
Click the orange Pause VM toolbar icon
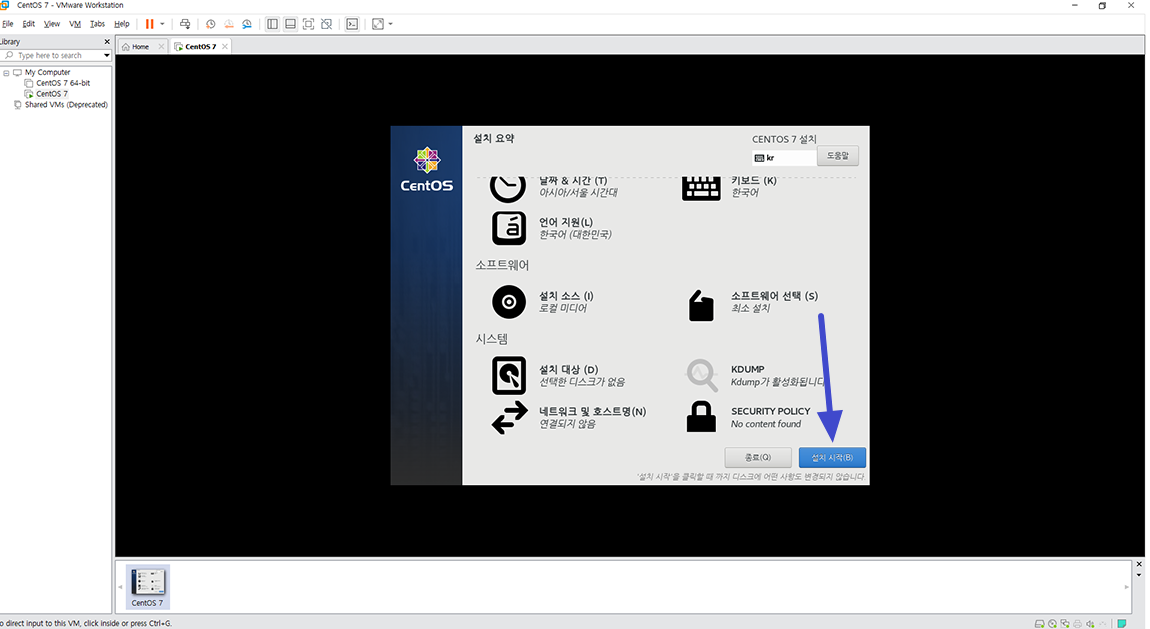coord(150,24)
